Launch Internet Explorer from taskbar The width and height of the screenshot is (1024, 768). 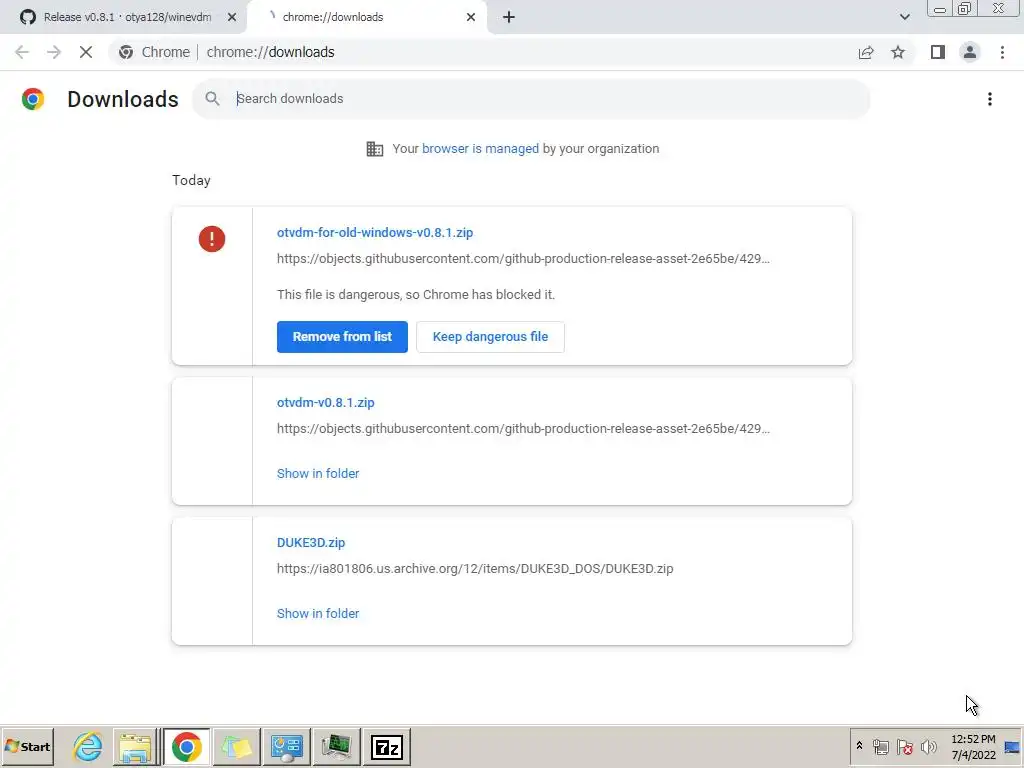tap(88, 746)
